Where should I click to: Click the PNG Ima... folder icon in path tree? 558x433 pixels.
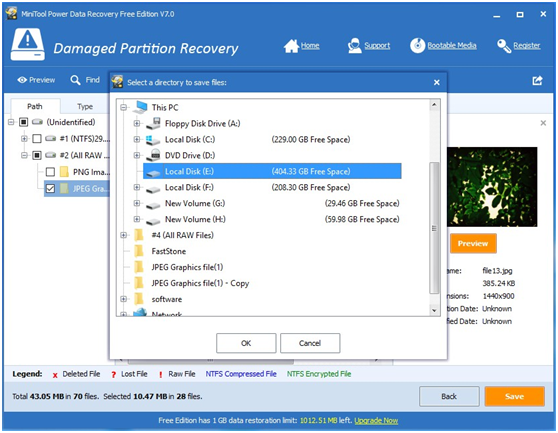tap(64, 172)
